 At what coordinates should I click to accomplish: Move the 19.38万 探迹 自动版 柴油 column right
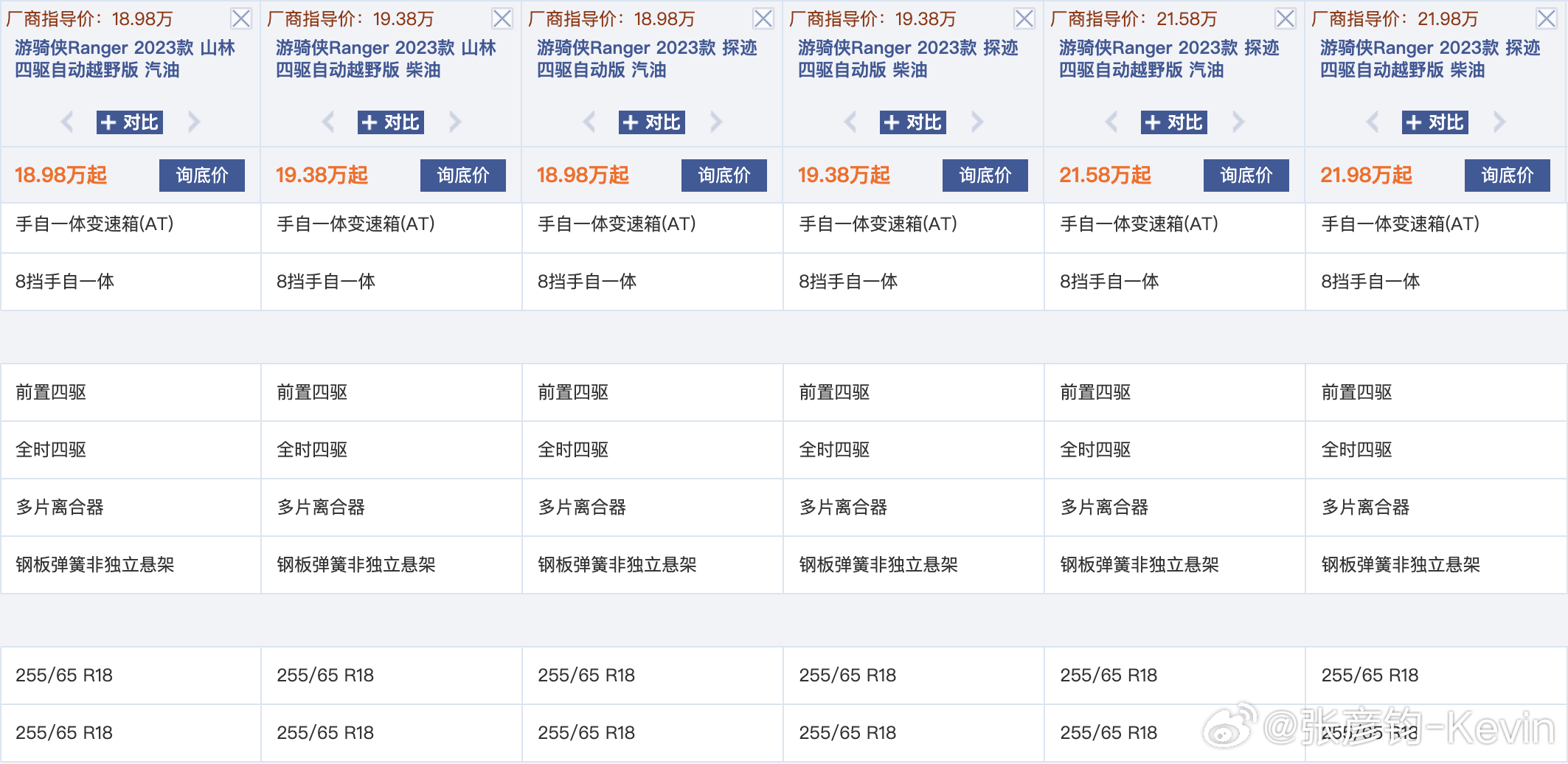(x=976, y=122)
